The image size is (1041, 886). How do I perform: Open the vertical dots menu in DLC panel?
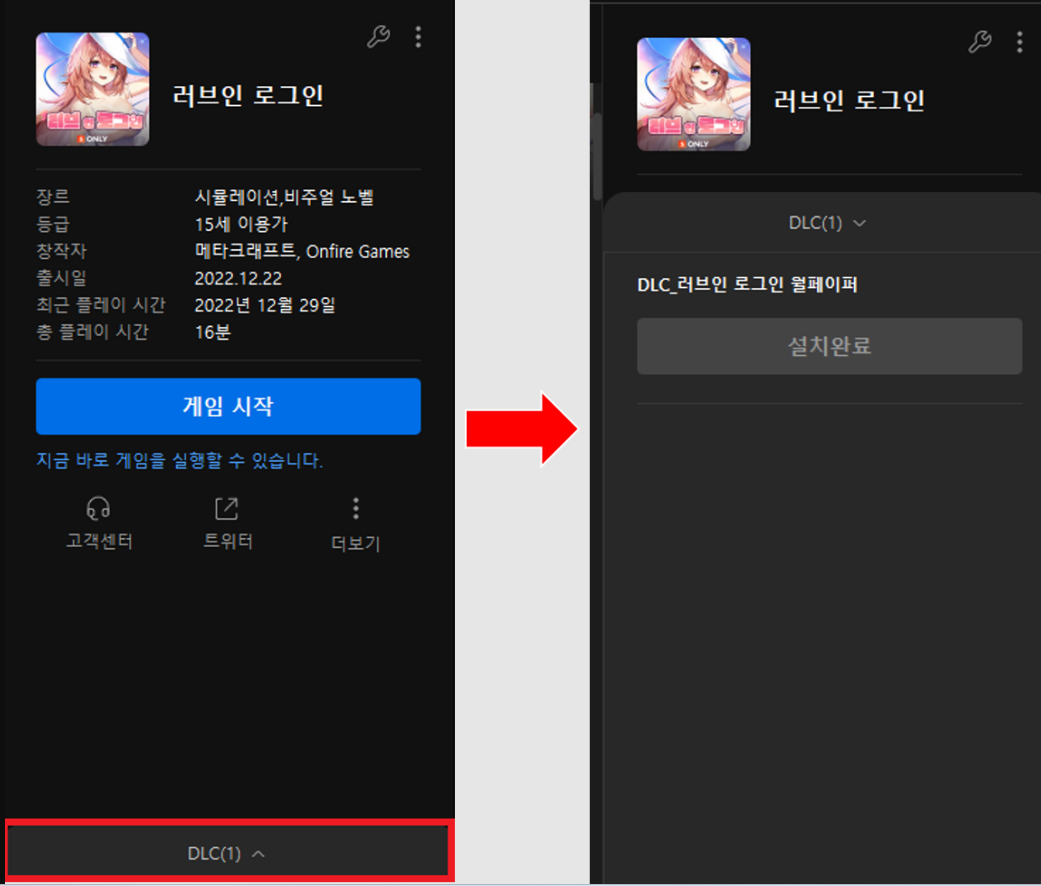tap(1019, 41)
